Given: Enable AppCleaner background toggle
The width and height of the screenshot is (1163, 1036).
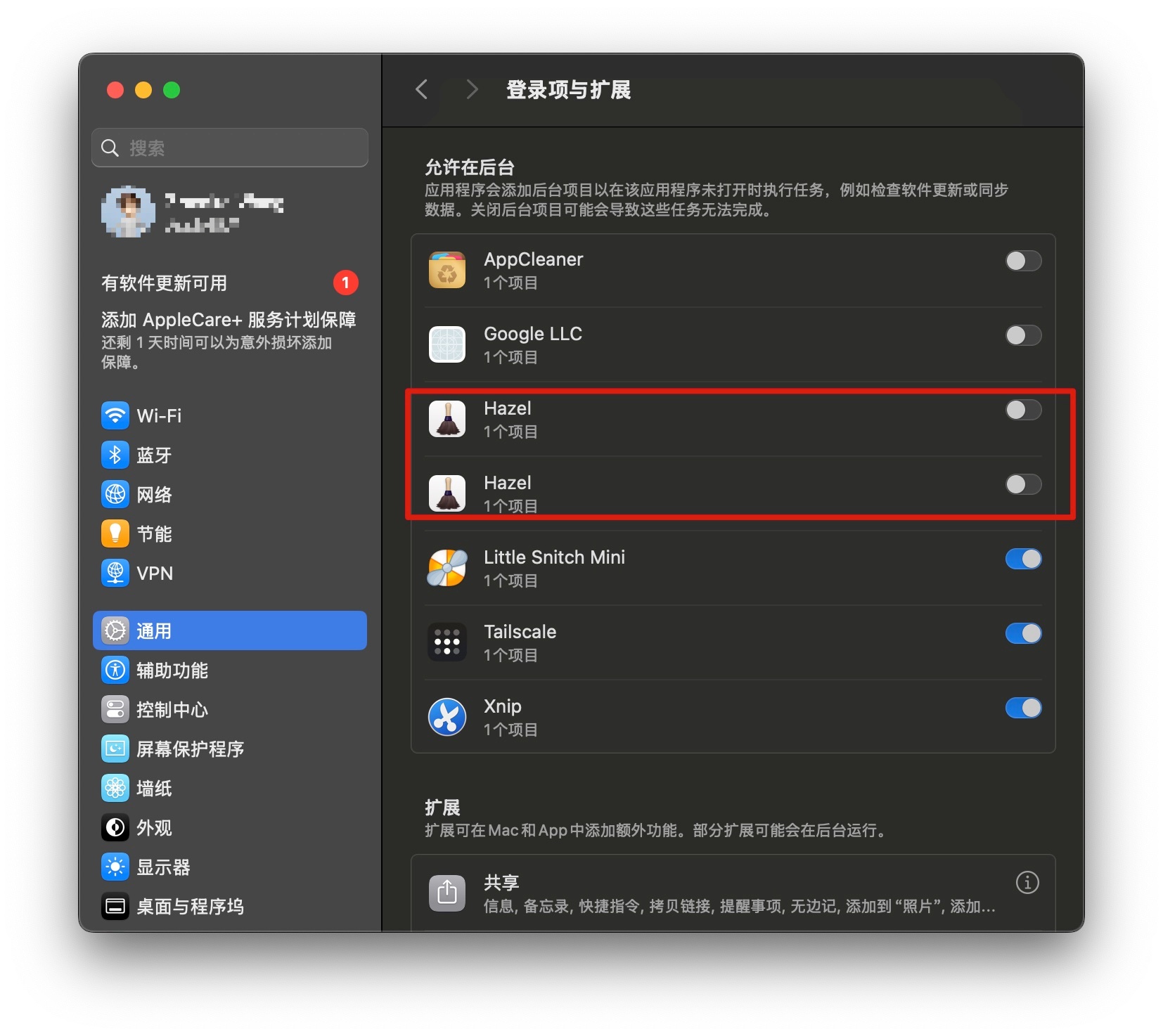Looking at the screenshot, I should click(1023, 261).
